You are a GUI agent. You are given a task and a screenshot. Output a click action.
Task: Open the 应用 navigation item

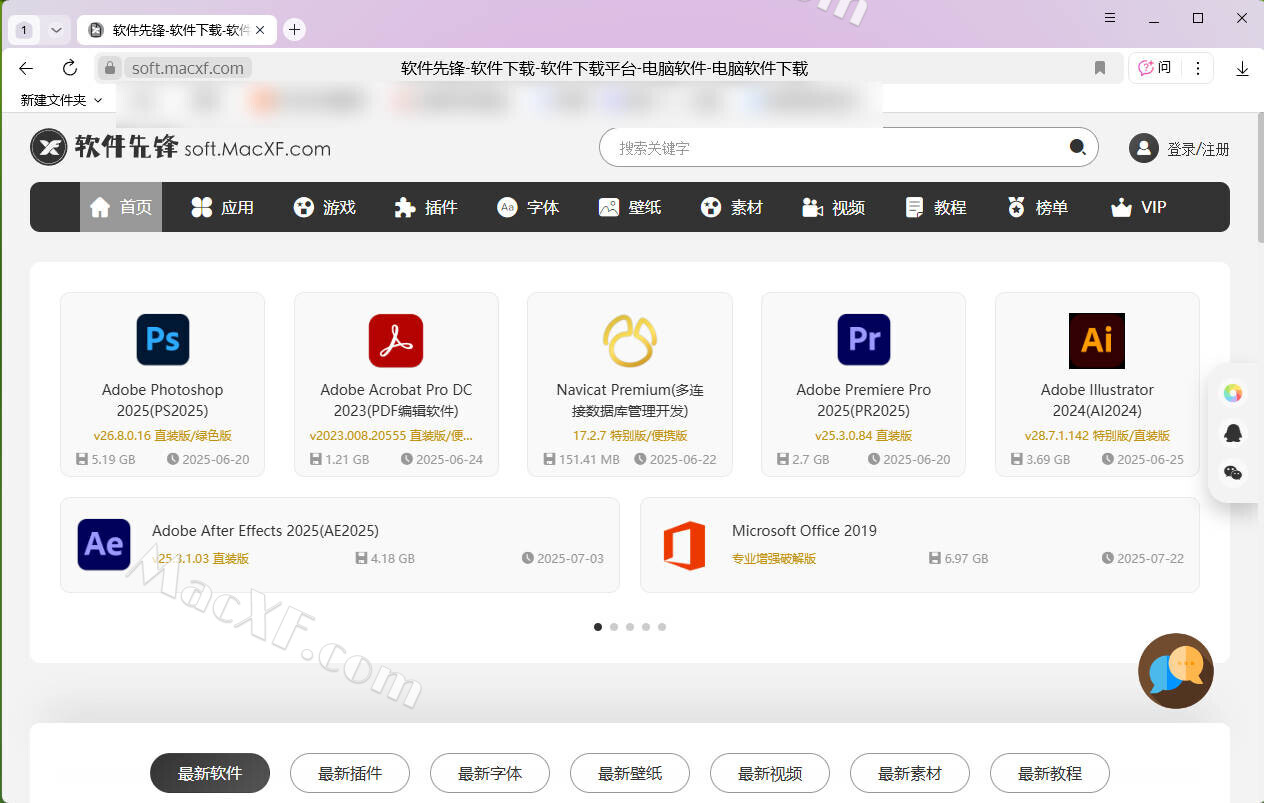pyautogui.click(x=222, y=207)
